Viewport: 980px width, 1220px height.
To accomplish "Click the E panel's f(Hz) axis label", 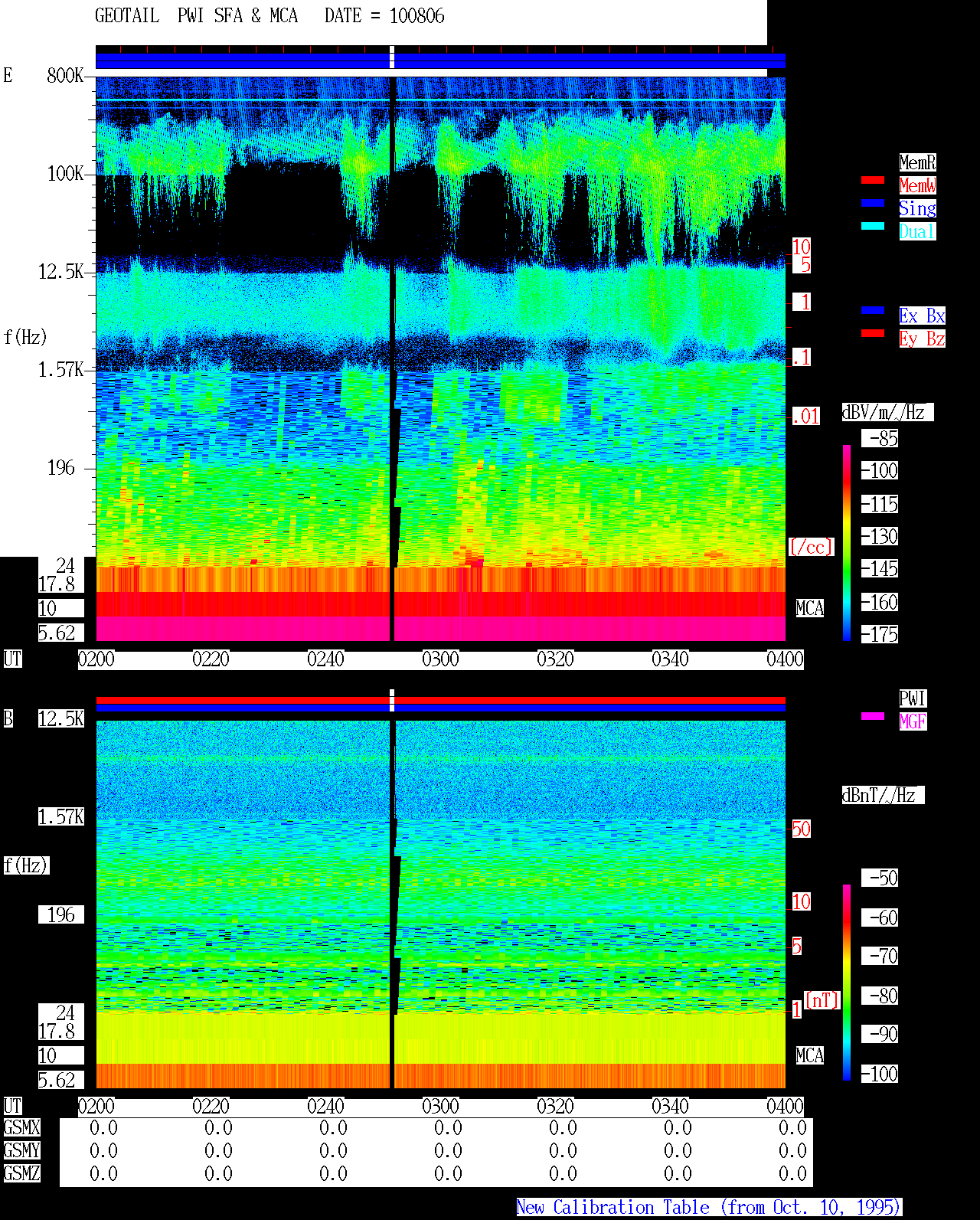I will coord(25,337).
